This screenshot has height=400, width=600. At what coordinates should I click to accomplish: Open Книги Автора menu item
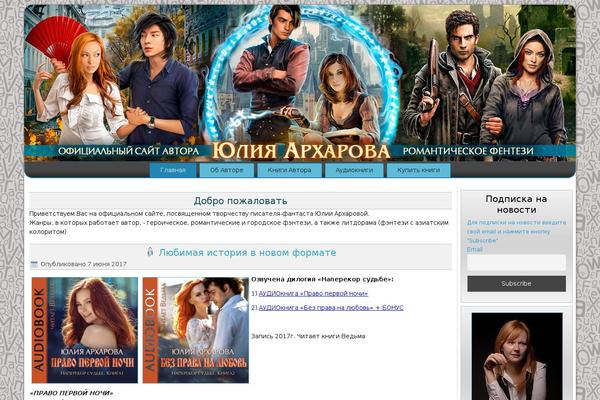tap(289, 170)
